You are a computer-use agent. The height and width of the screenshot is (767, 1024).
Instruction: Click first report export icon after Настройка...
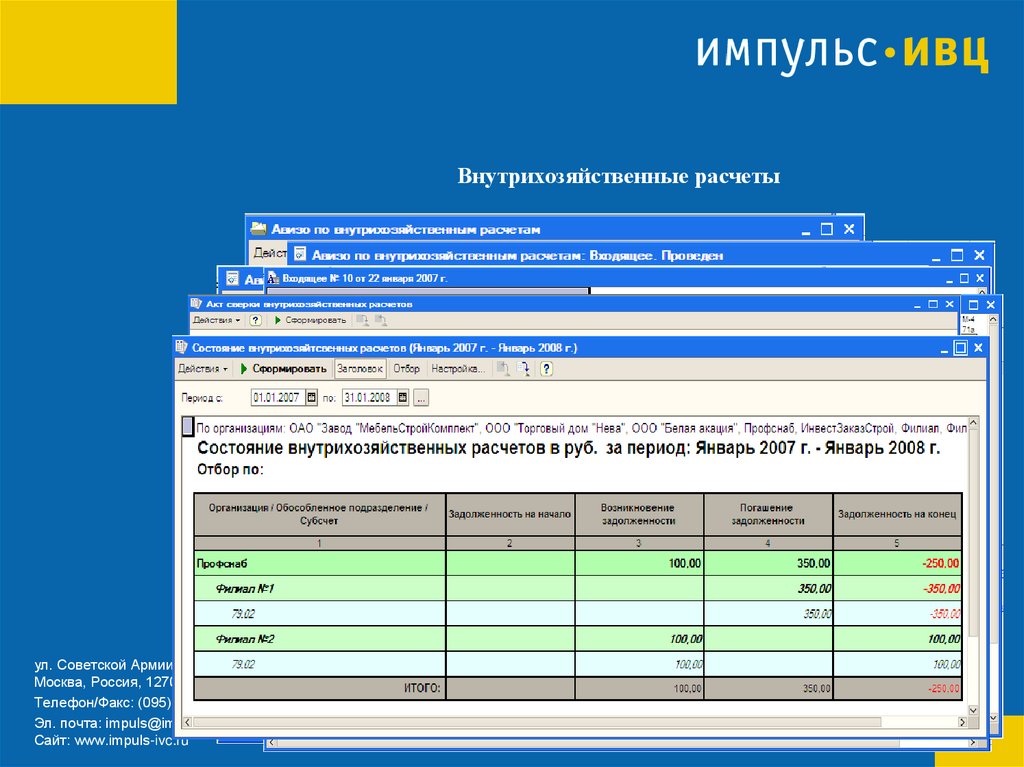[x=503, y=369]
